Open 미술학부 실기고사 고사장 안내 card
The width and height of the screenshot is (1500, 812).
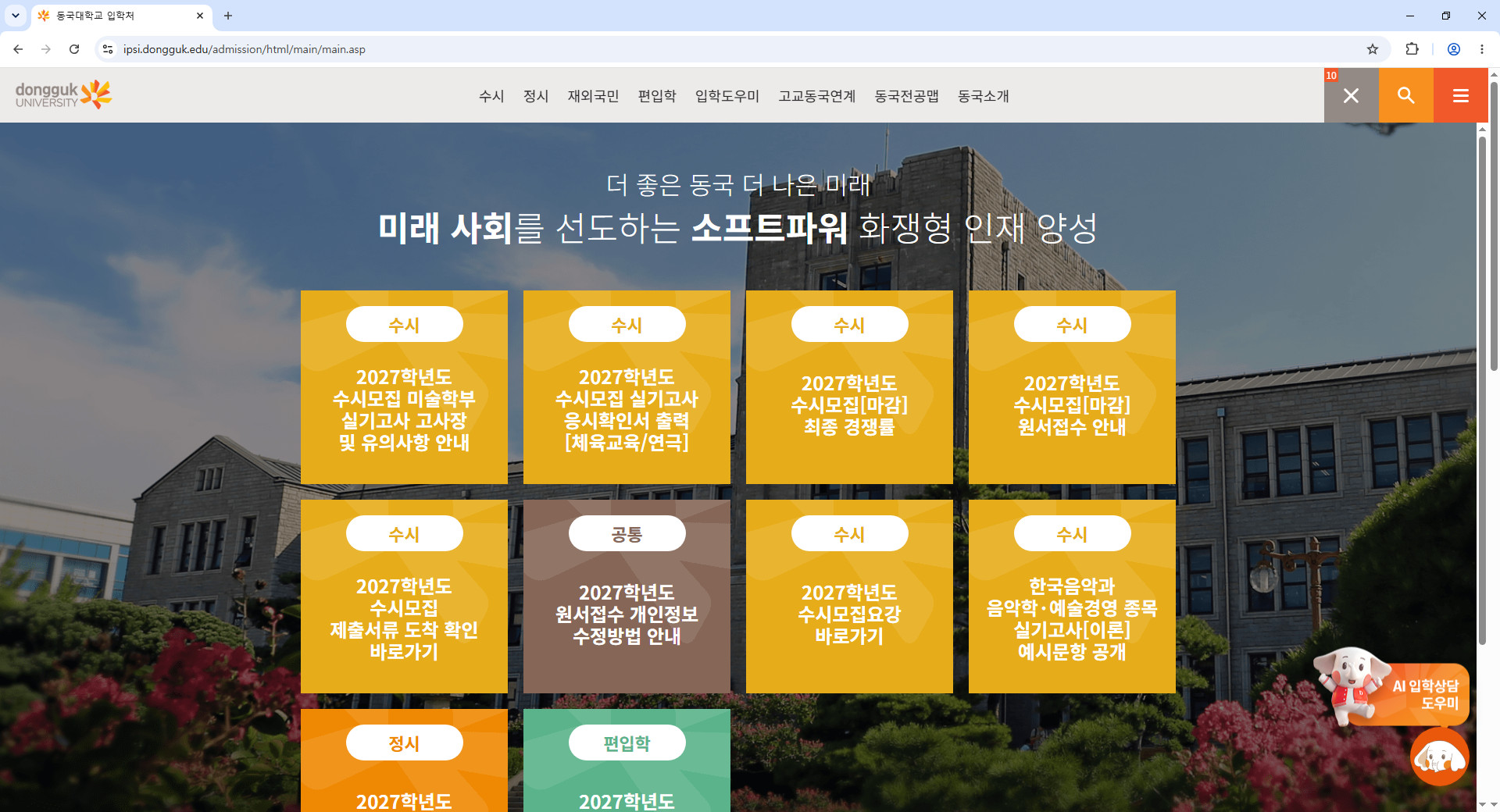(404, 387)
